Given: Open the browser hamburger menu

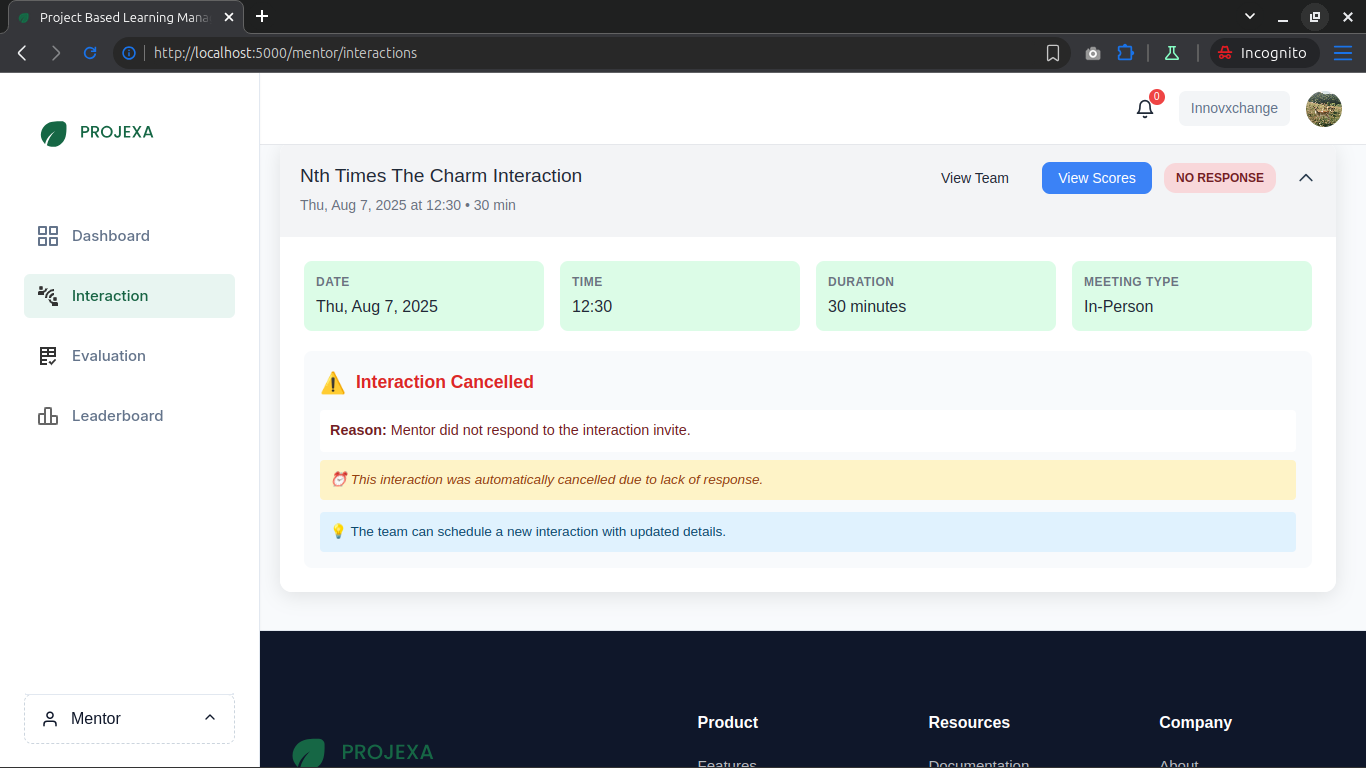Looking at the screenshot, I should (x=1343, y=53).
